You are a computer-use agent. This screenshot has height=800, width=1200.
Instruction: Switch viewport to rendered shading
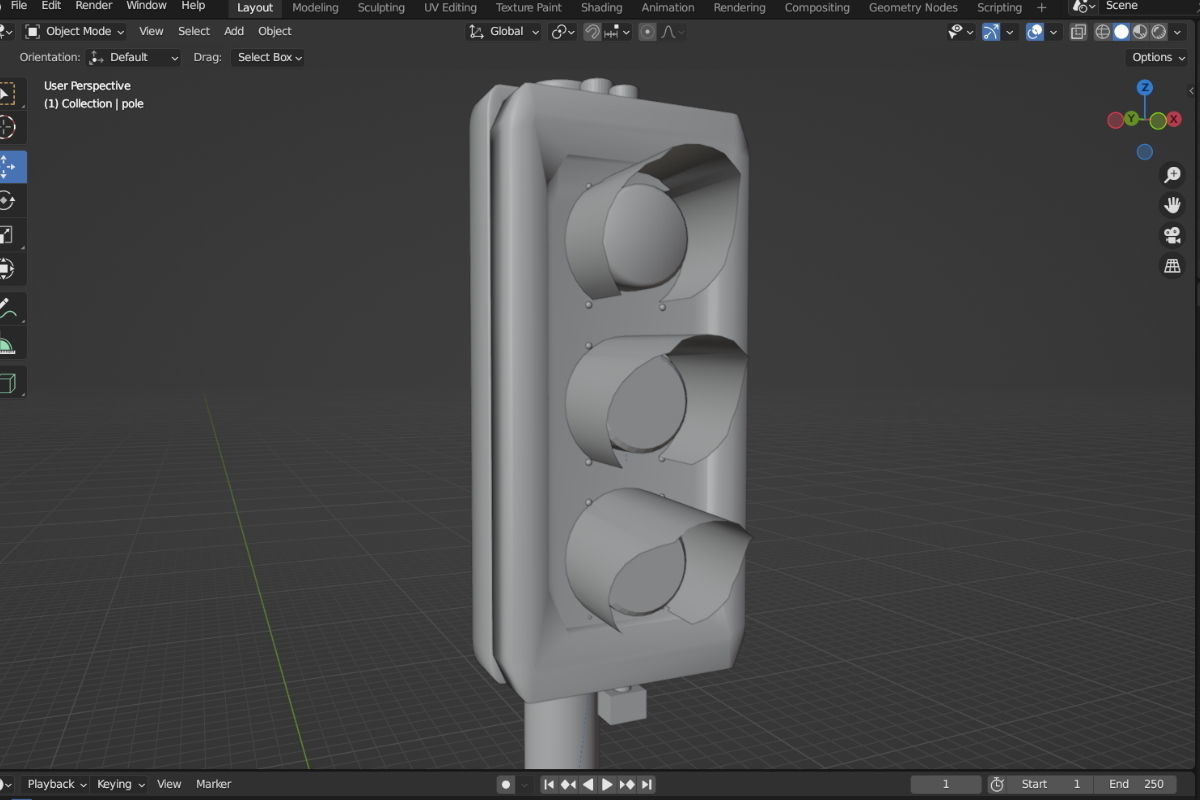coord(1158,31)
